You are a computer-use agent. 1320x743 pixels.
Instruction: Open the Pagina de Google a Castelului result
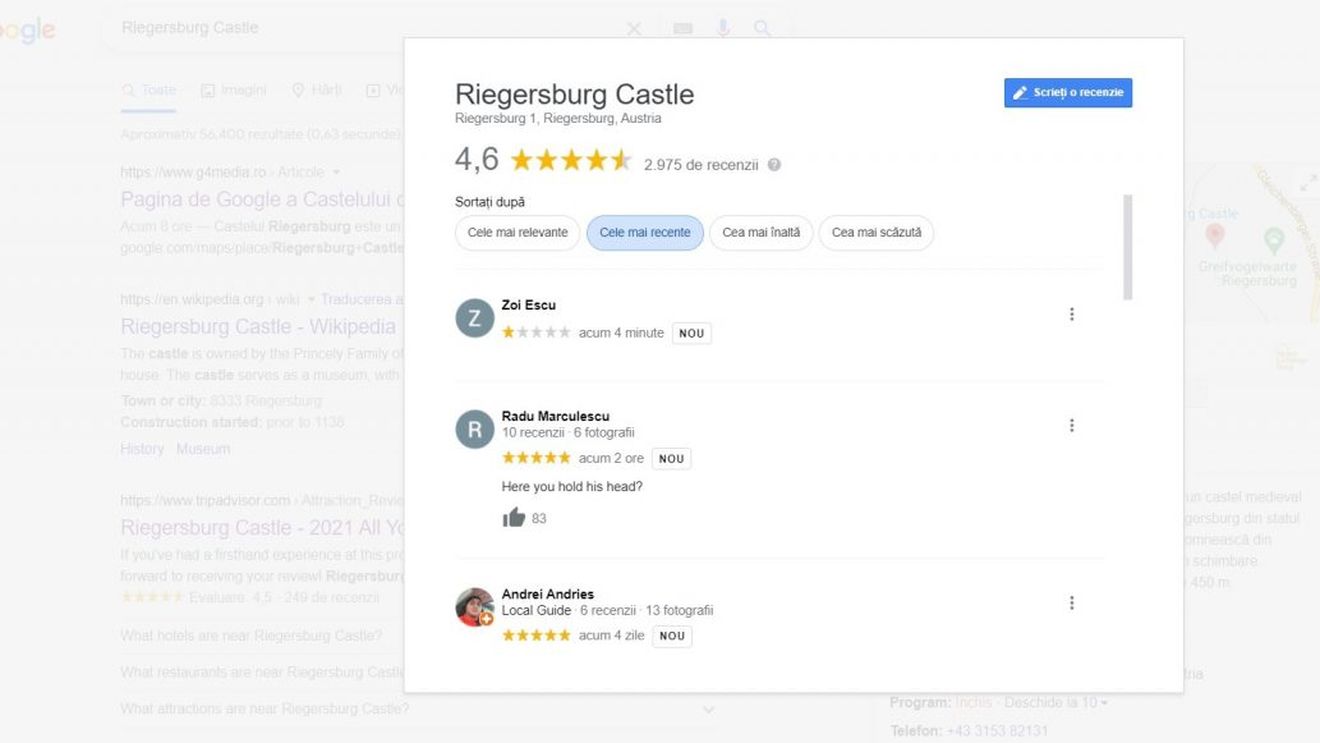(x=262, y=198)
